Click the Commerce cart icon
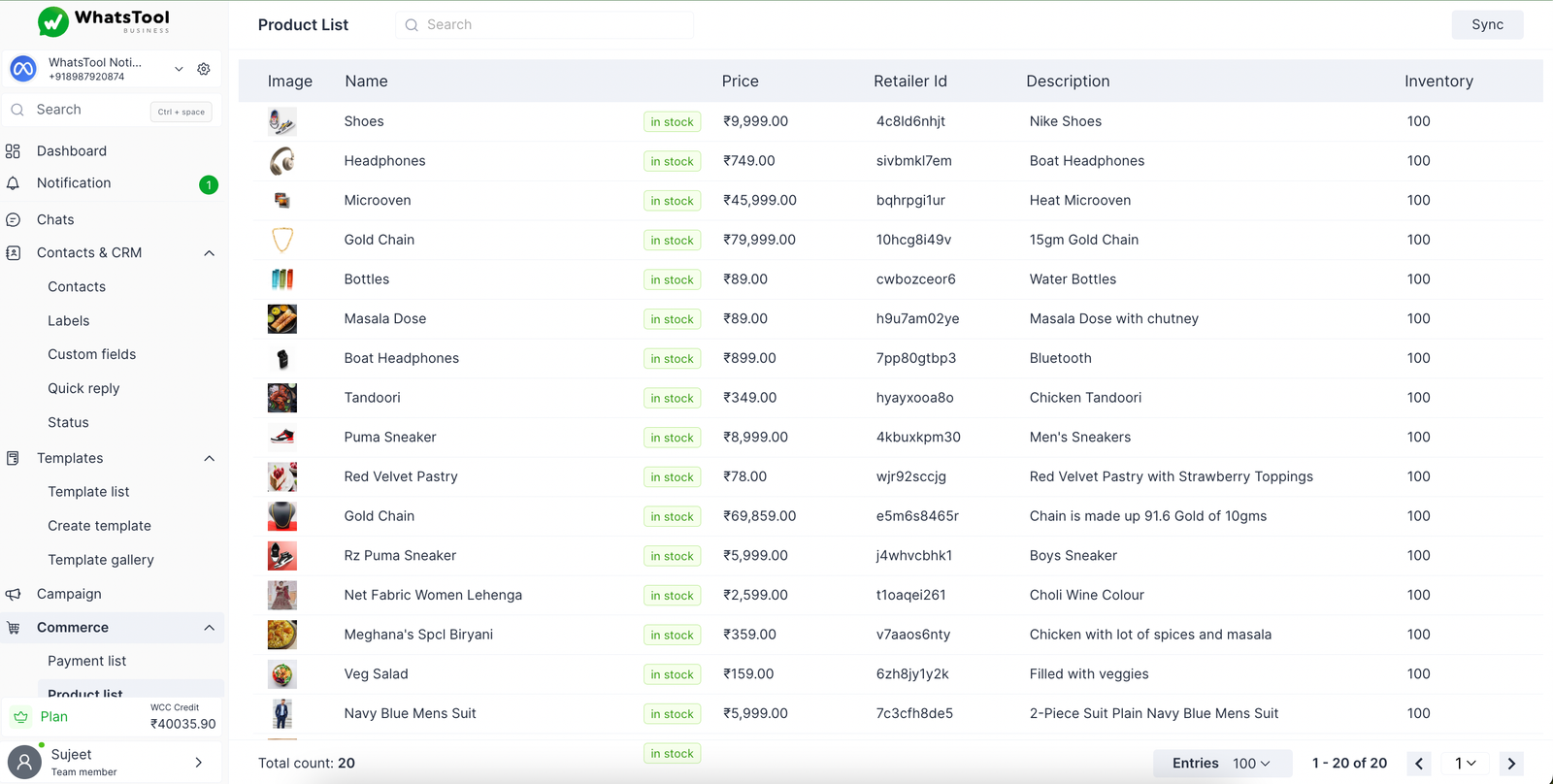The width and height of the screenshot is (1553, 784). coord(13,628)
